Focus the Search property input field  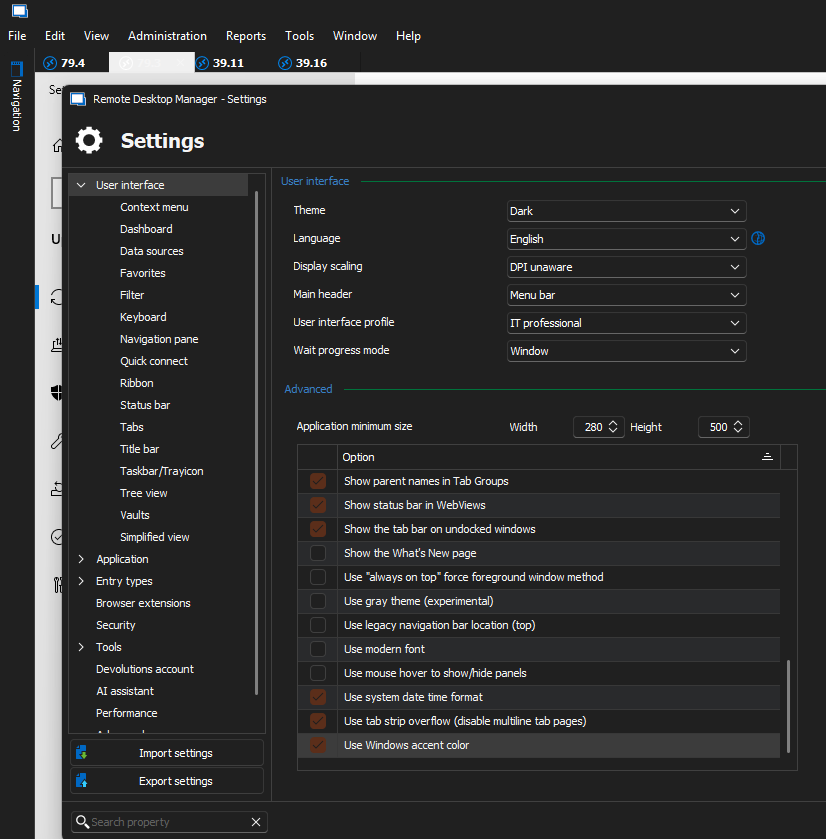(169, 822)
